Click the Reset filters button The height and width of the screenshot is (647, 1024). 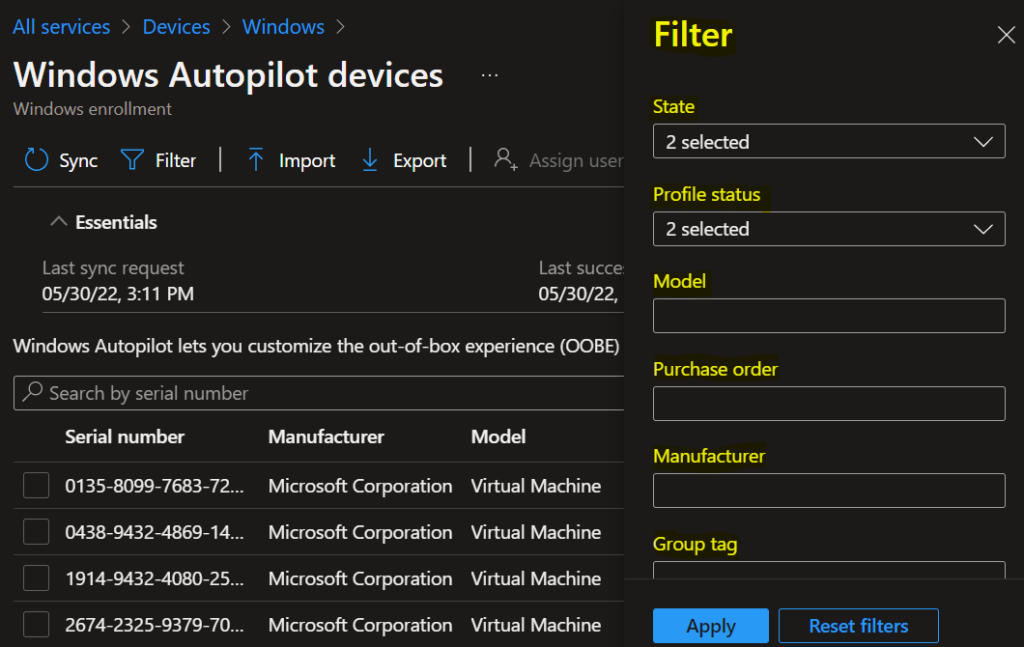(x=858, y=626)
